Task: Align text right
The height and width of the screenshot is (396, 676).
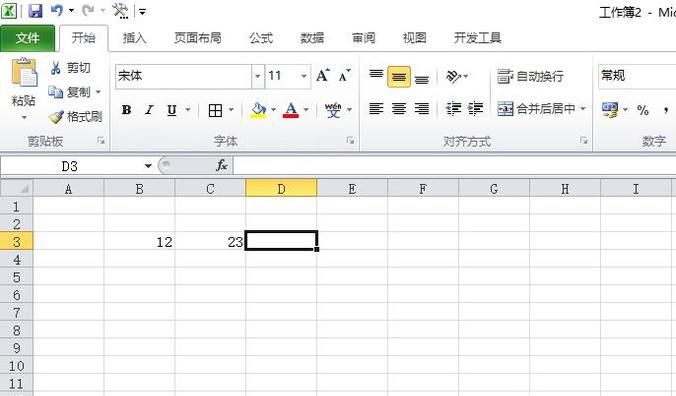Action: 422,109
